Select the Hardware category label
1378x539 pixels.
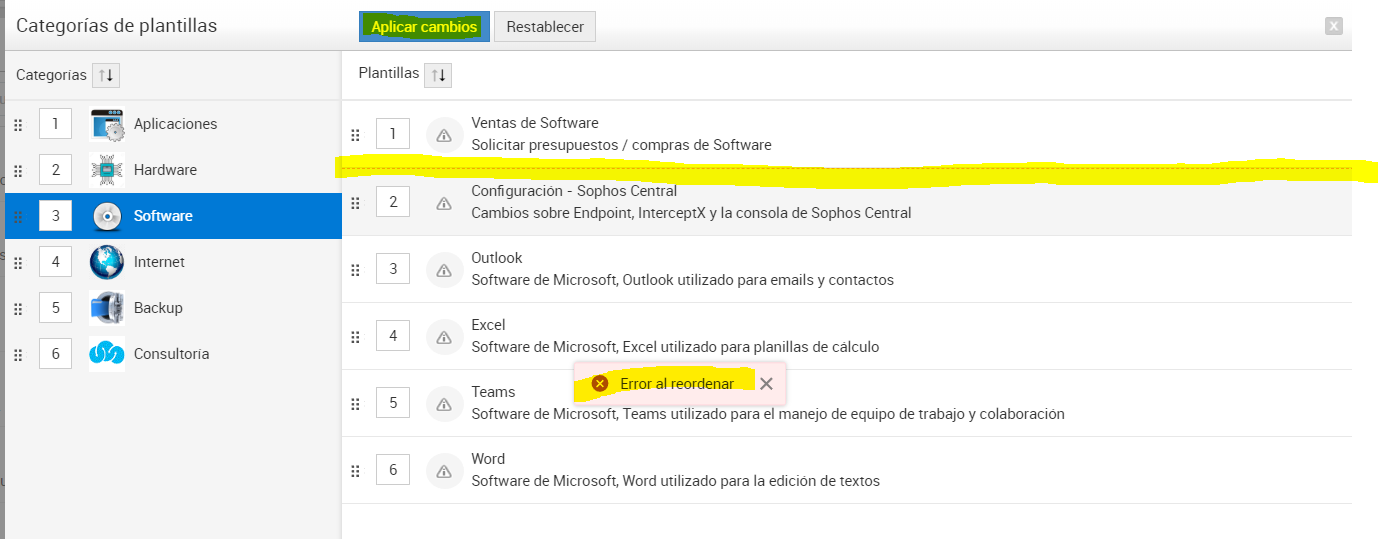[165, 170]
